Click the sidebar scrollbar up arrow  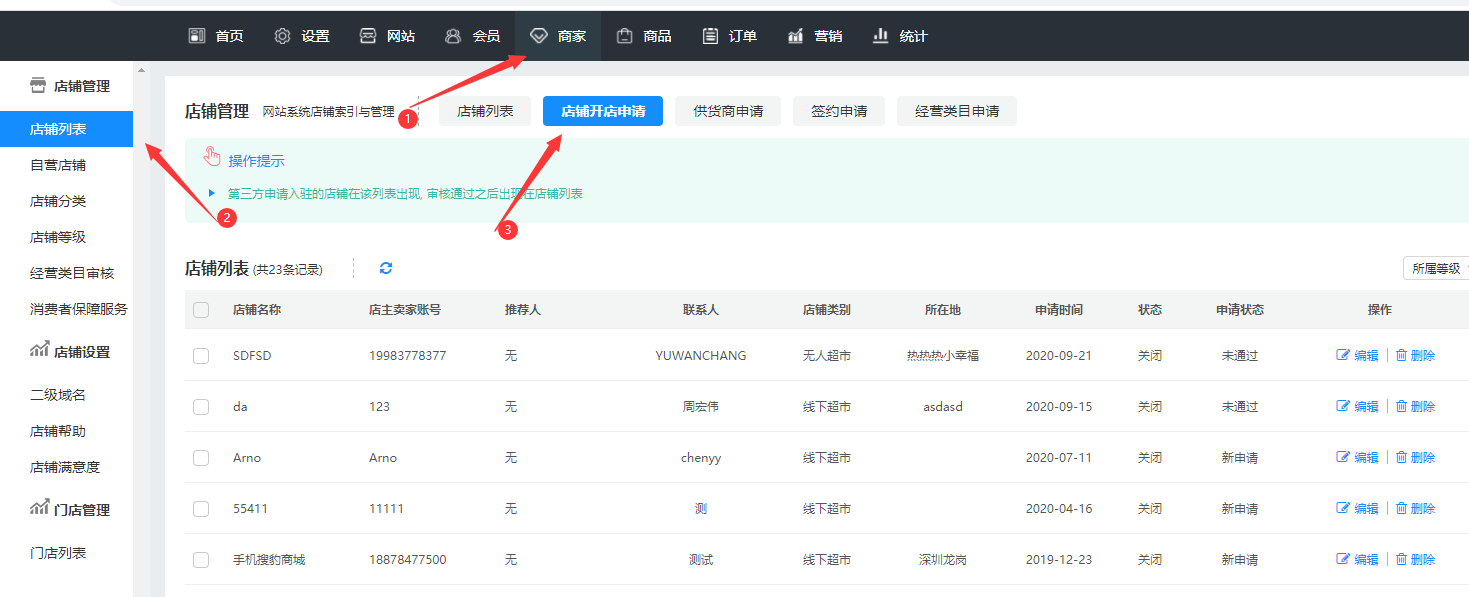coord(141,71)
